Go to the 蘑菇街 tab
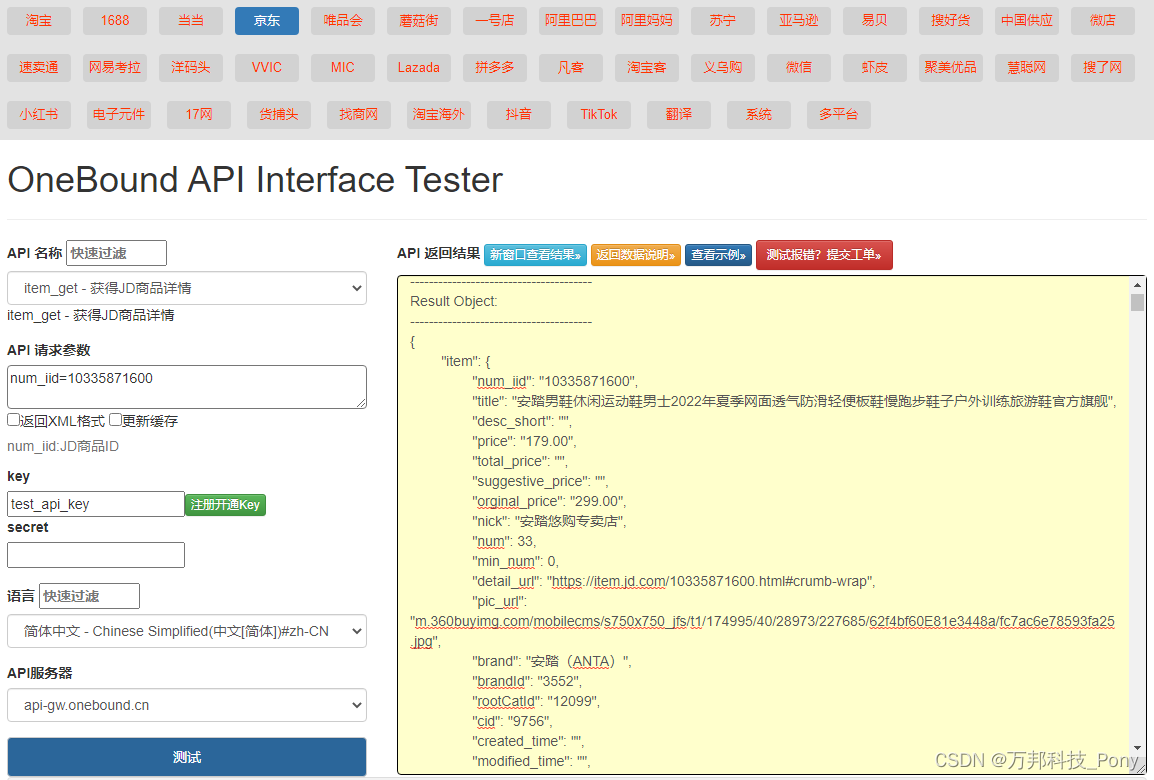Image resolution: width=1154 pixels, height=780 pixels. [419, 21]
